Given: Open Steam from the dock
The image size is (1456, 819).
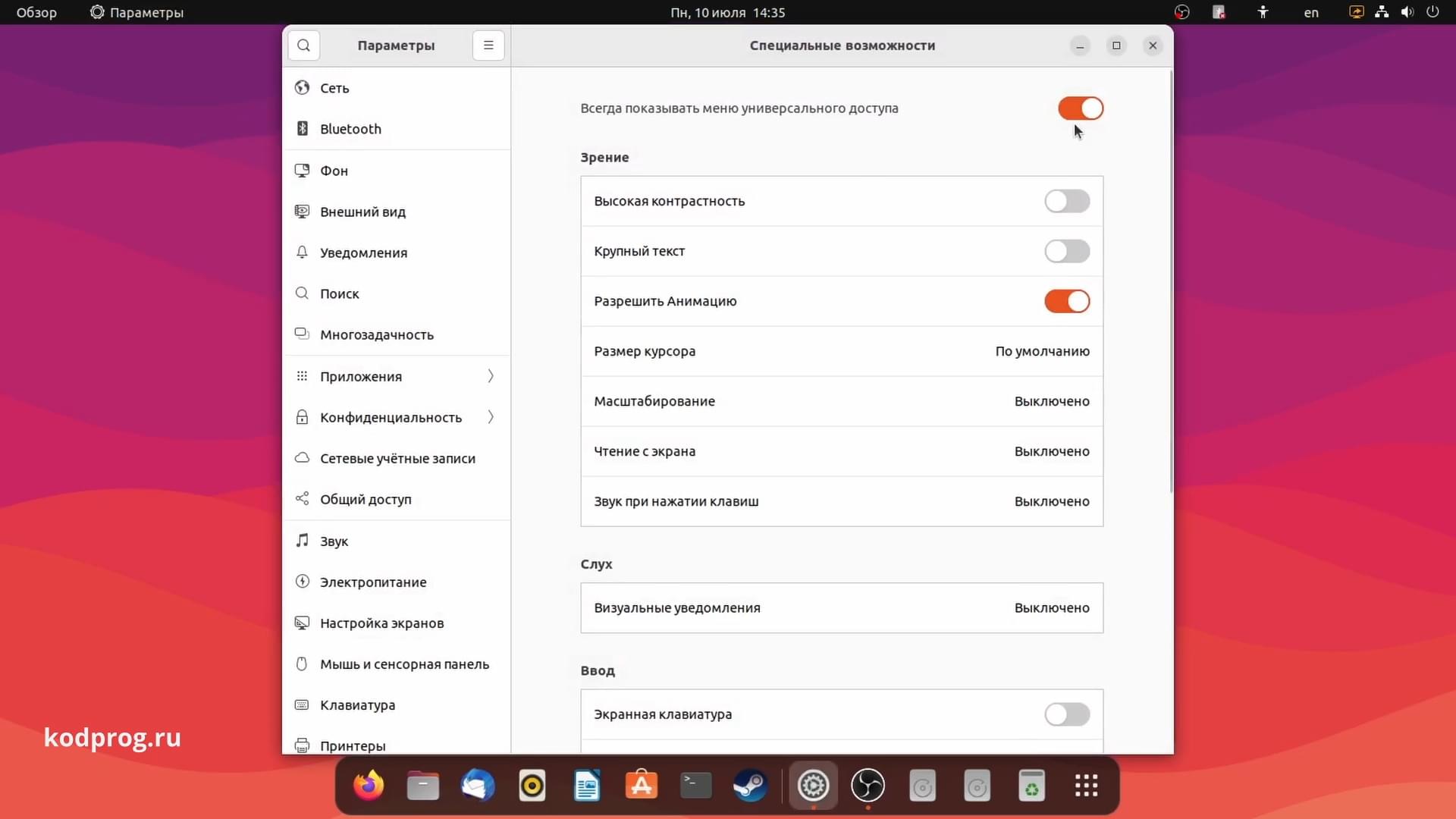Looking at the screenshot, I should [x=751, y=786].
